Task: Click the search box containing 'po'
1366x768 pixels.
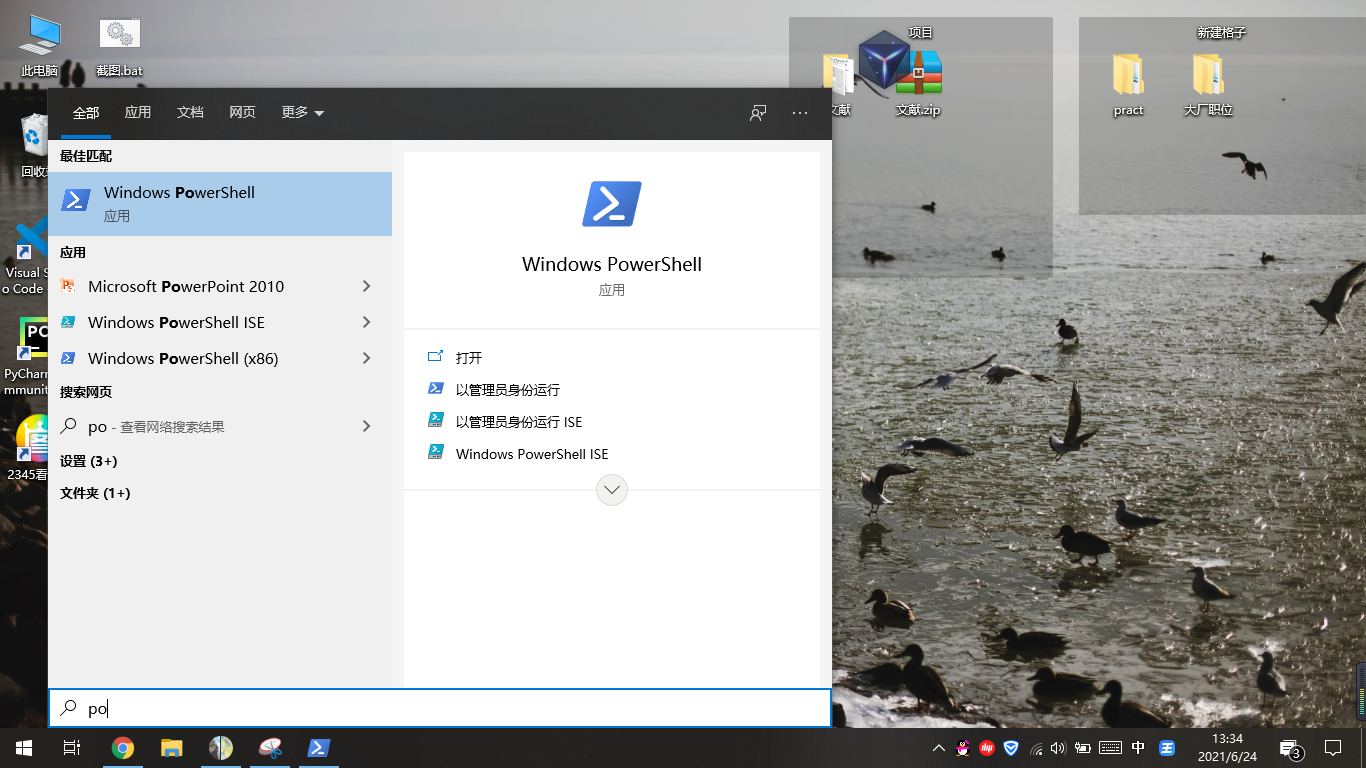Action: [440, 708]
